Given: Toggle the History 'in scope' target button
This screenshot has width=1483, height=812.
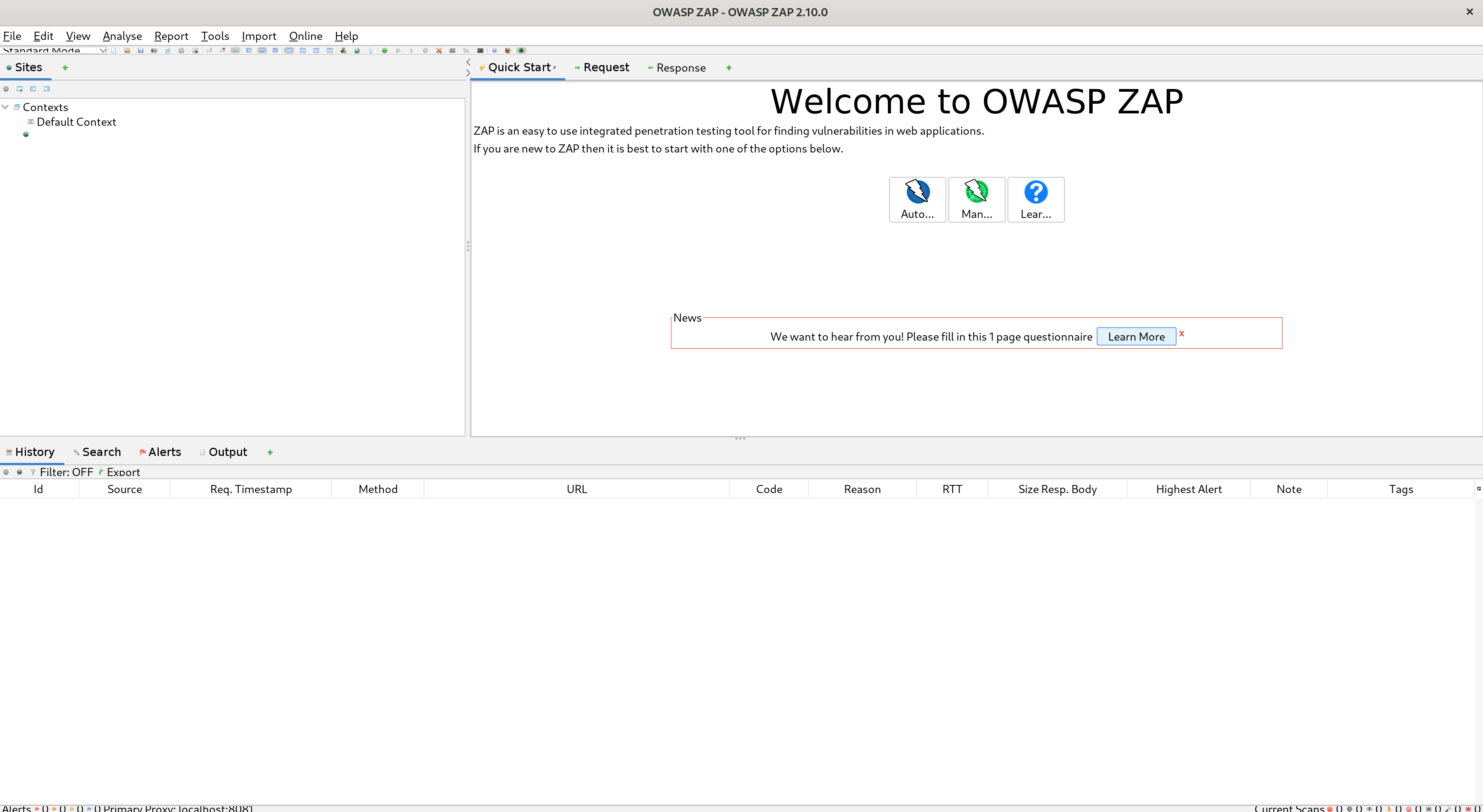Looking at the screenshot, I should coord(6,472).
